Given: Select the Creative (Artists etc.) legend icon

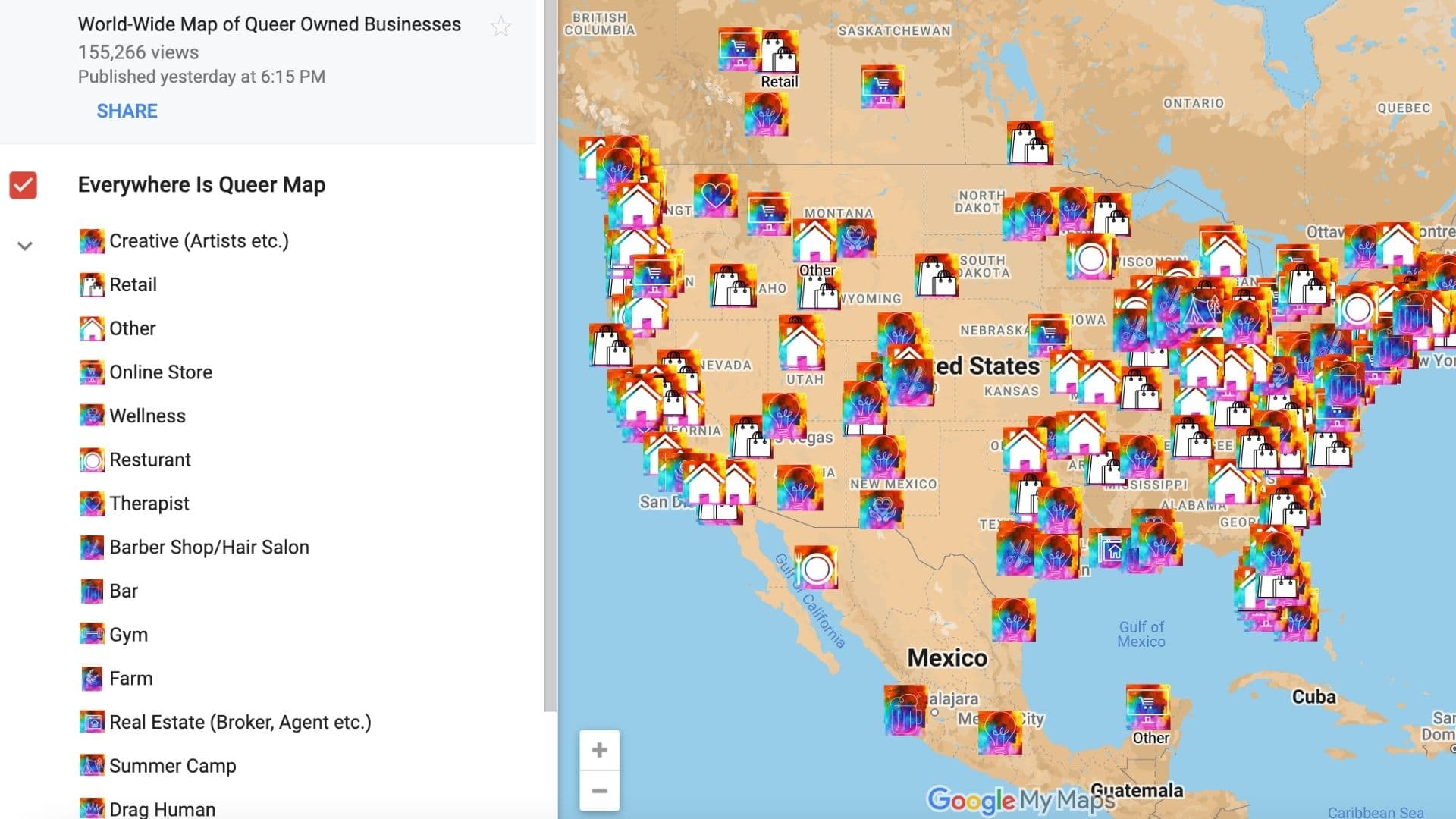Looking at the screenshot, I should coord(91,241).
